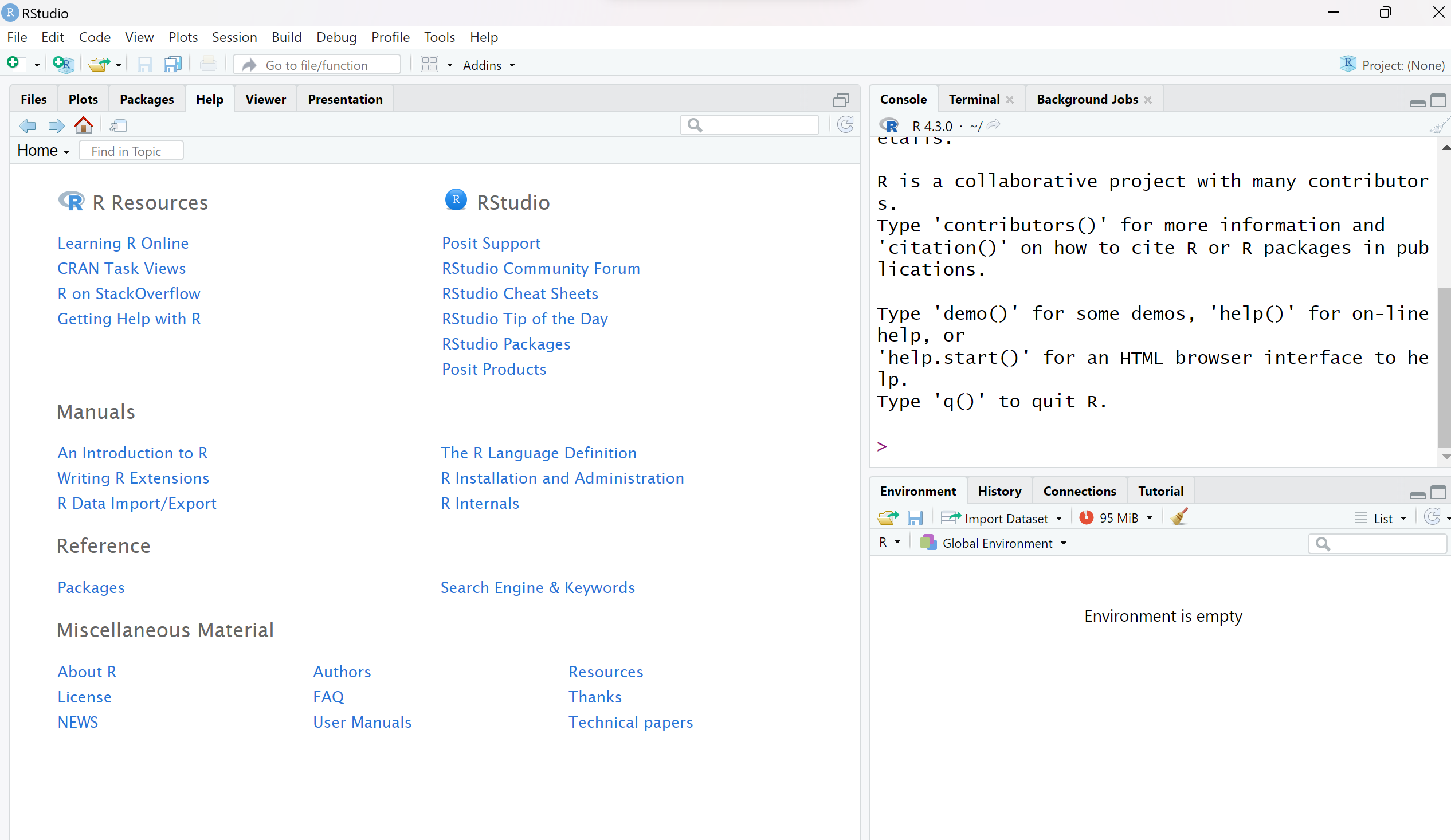Click the save workspace disk icon
Screen dimensions: 1451x840
pyautogui.click(x=915, y=517)
